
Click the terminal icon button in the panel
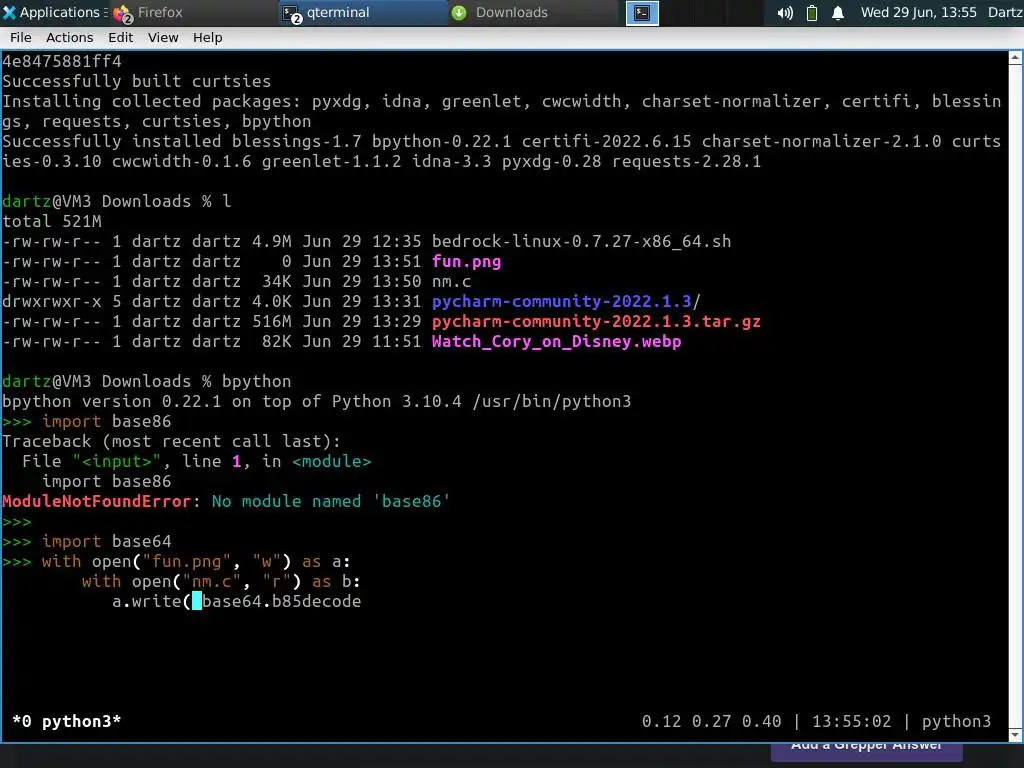[x=642, y=13]
